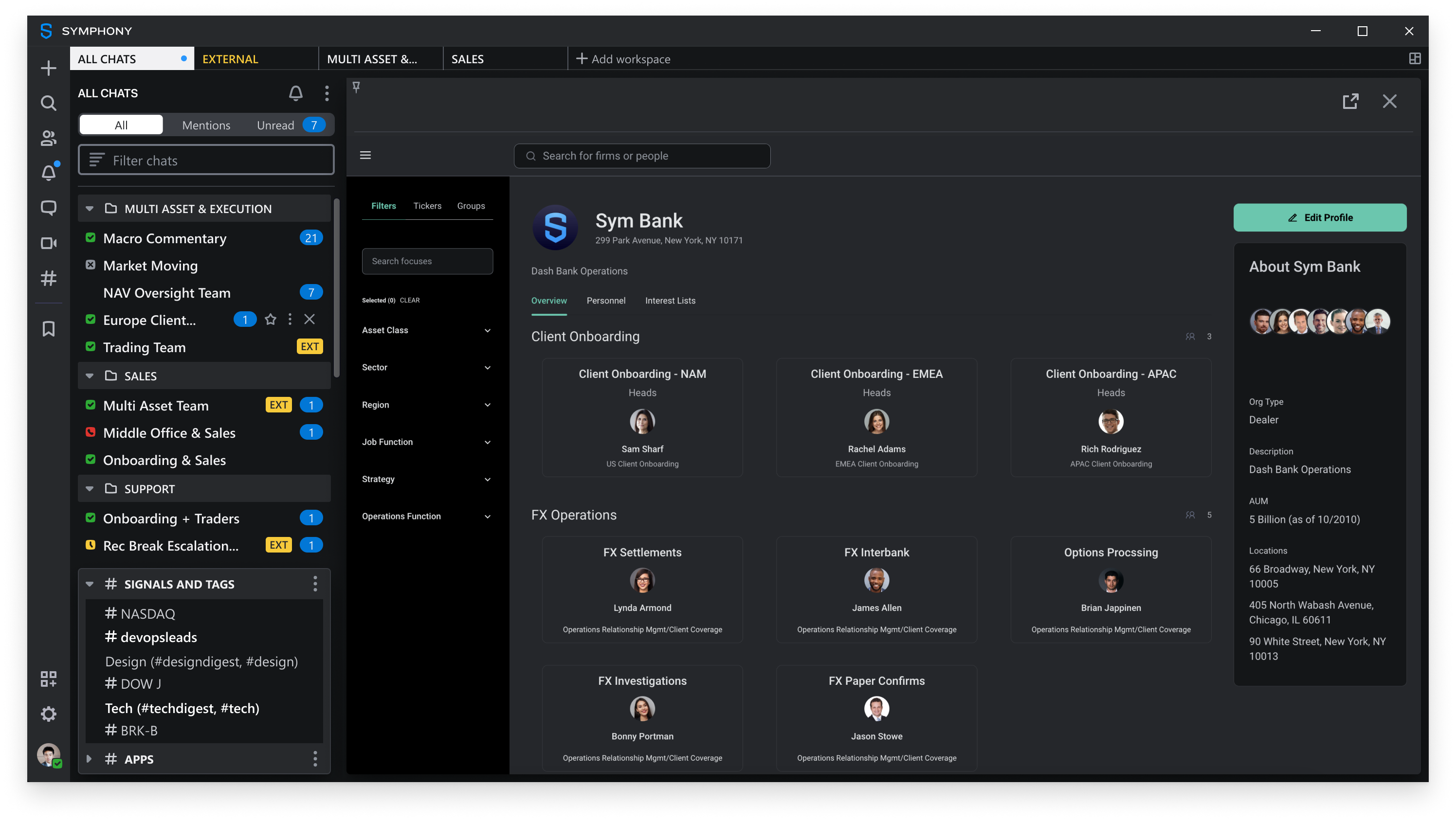Expand the Strategy filter

427,479
